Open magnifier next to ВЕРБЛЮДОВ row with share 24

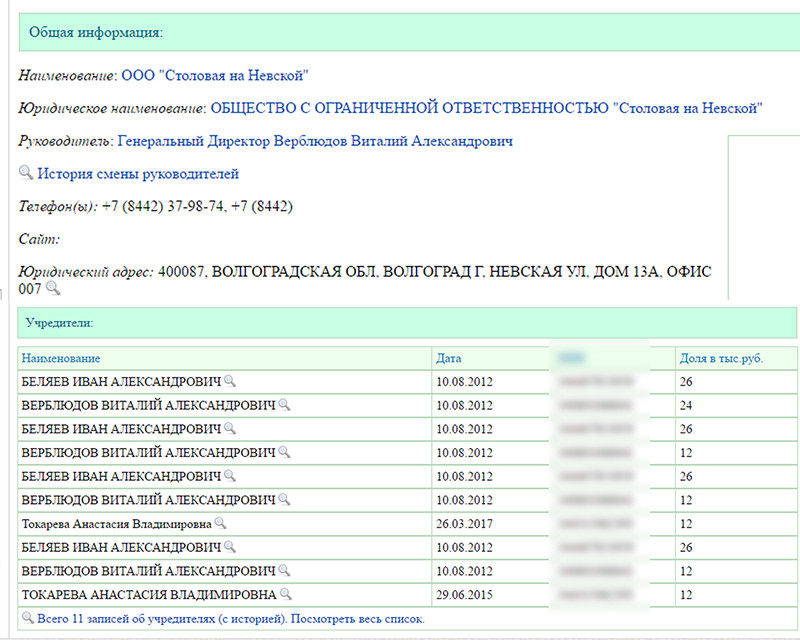coord(284,405)
